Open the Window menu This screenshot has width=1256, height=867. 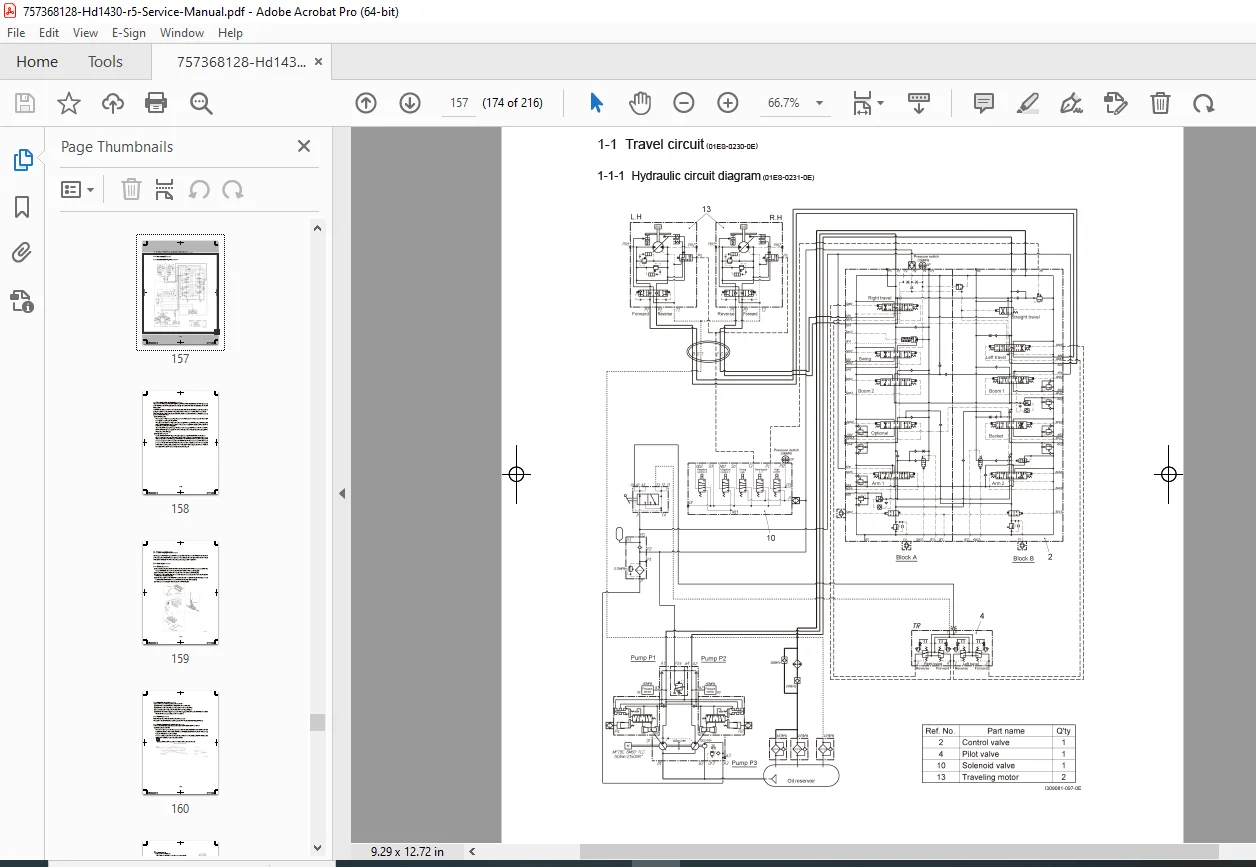pyautogui.click(x=182, y=33)
